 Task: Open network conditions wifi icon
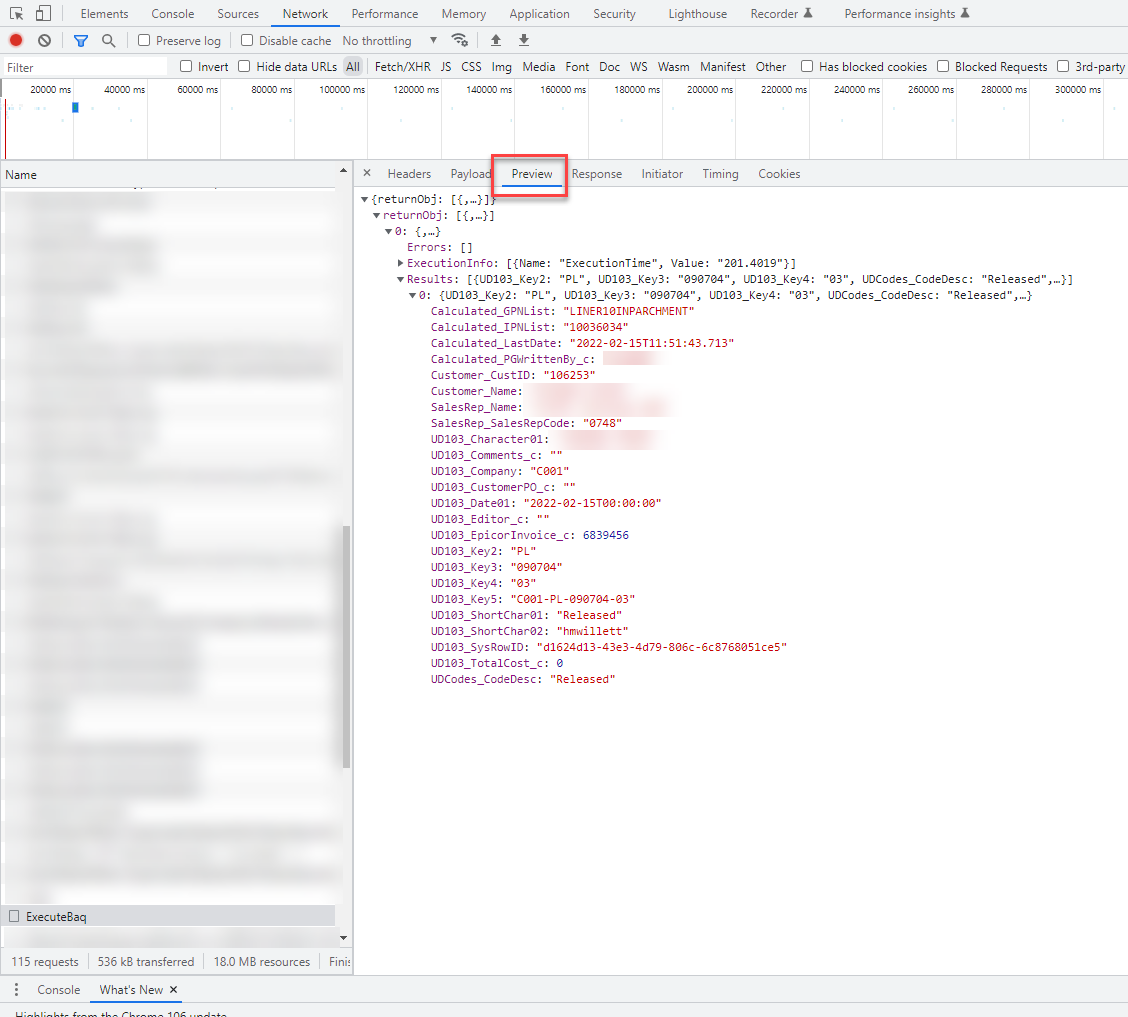pyautogui.click(x=460, y=40)
